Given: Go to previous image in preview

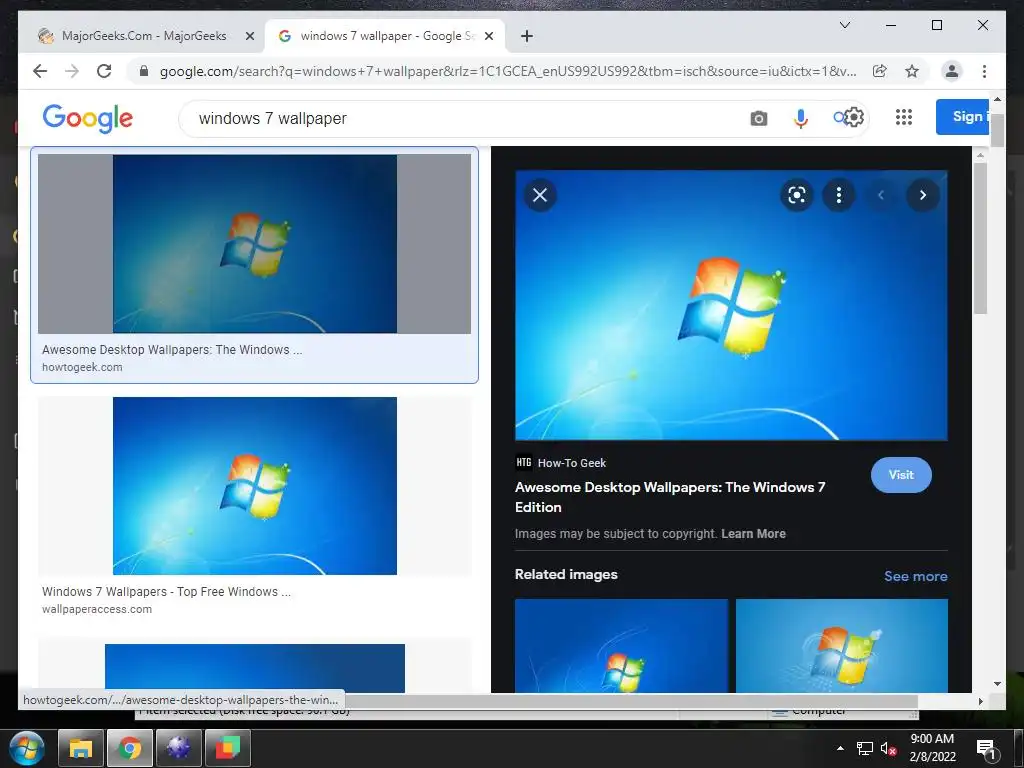Looking at the screenshot, I should [x=880, y=195].
